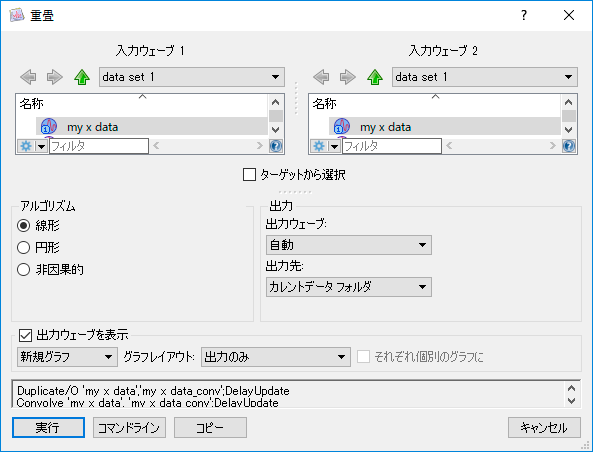Click the 実行 button
This screenshot has height=452, width=593.
click(48, 428)
